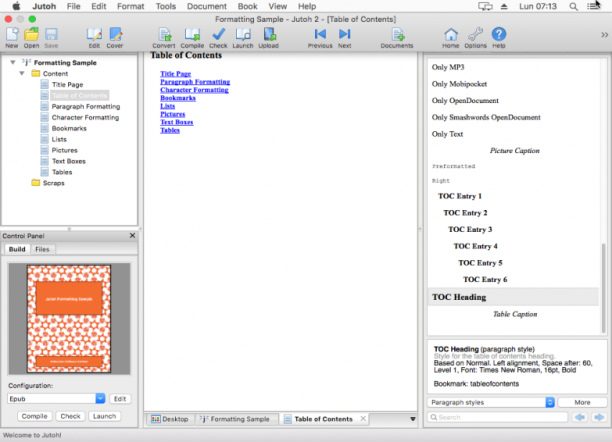Run the Check toolbar icon
The width and height of the screenshot is (612, 442).
(218, 38)
